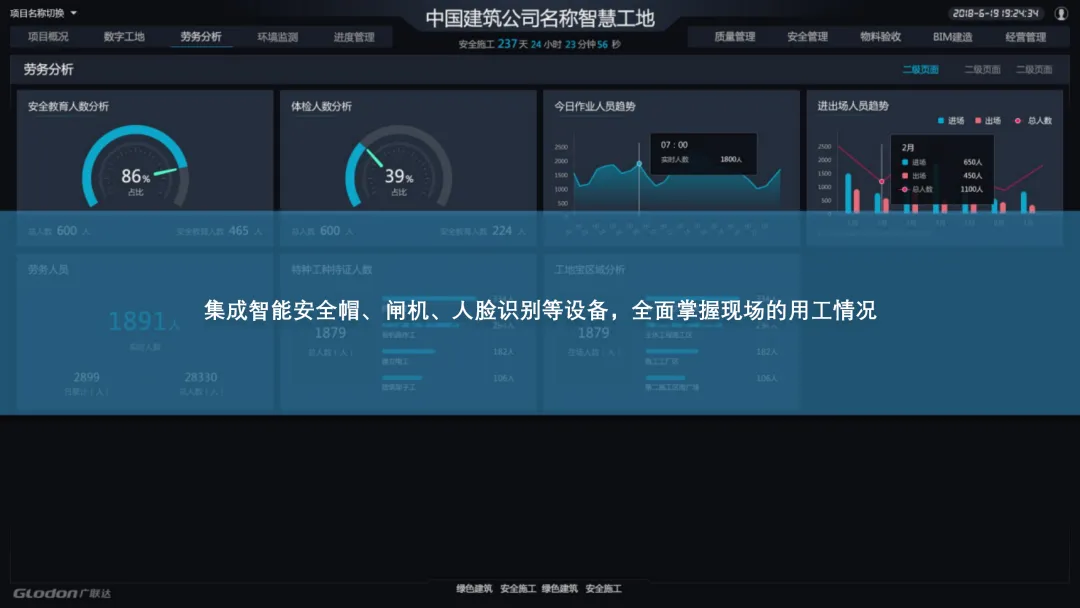Click the 07:00 marker on trend chart

639,164
